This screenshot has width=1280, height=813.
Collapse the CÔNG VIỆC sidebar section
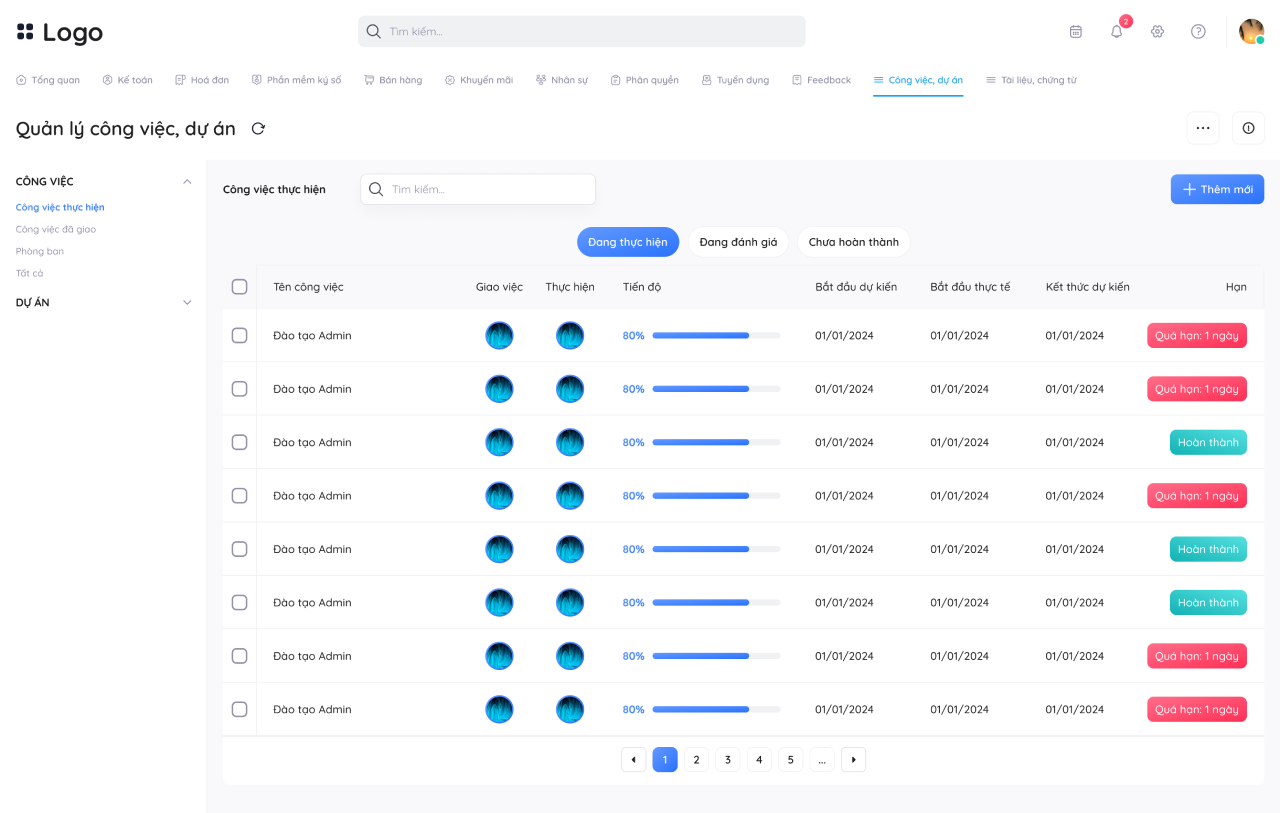[x=187, y=181]
